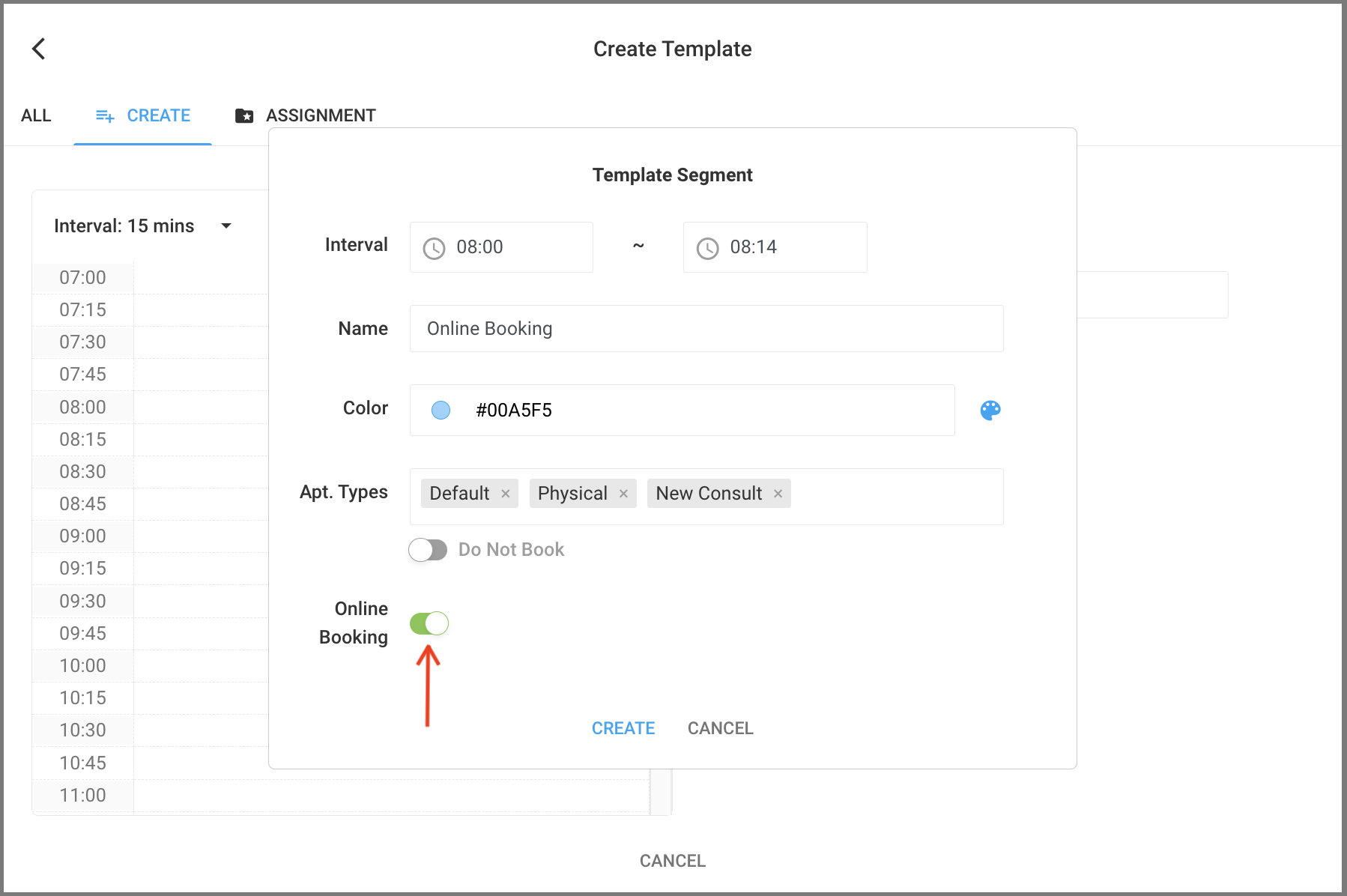Click CREATE button in Template Segment dialog
Image resolution: width=1347 pixels, height=896 pixels.
[623, 728]
